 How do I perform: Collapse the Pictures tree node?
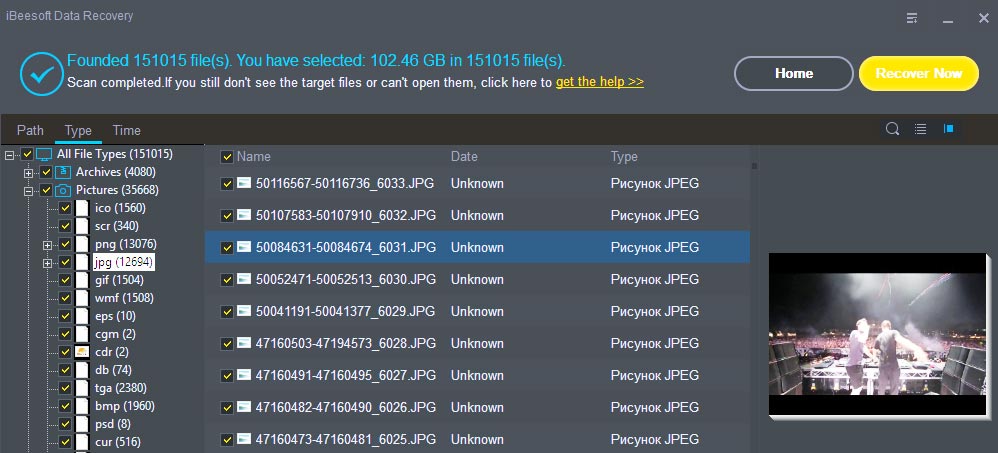click(28, 190)
